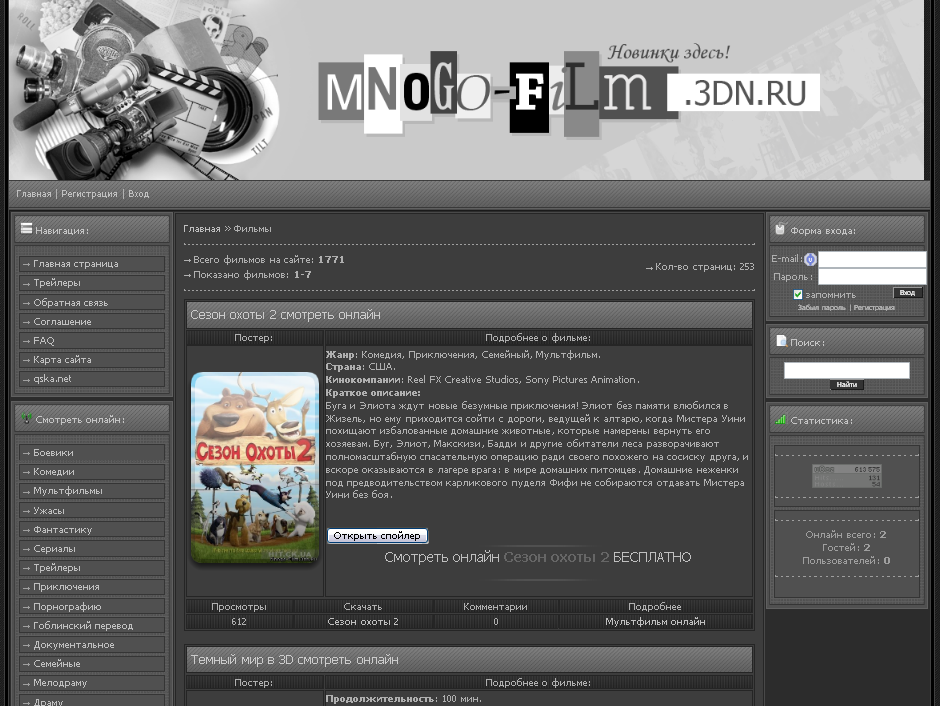The width and height of the screenshot is (940, 706).
Task: Focus the search input field
Action: coord(846,370)
